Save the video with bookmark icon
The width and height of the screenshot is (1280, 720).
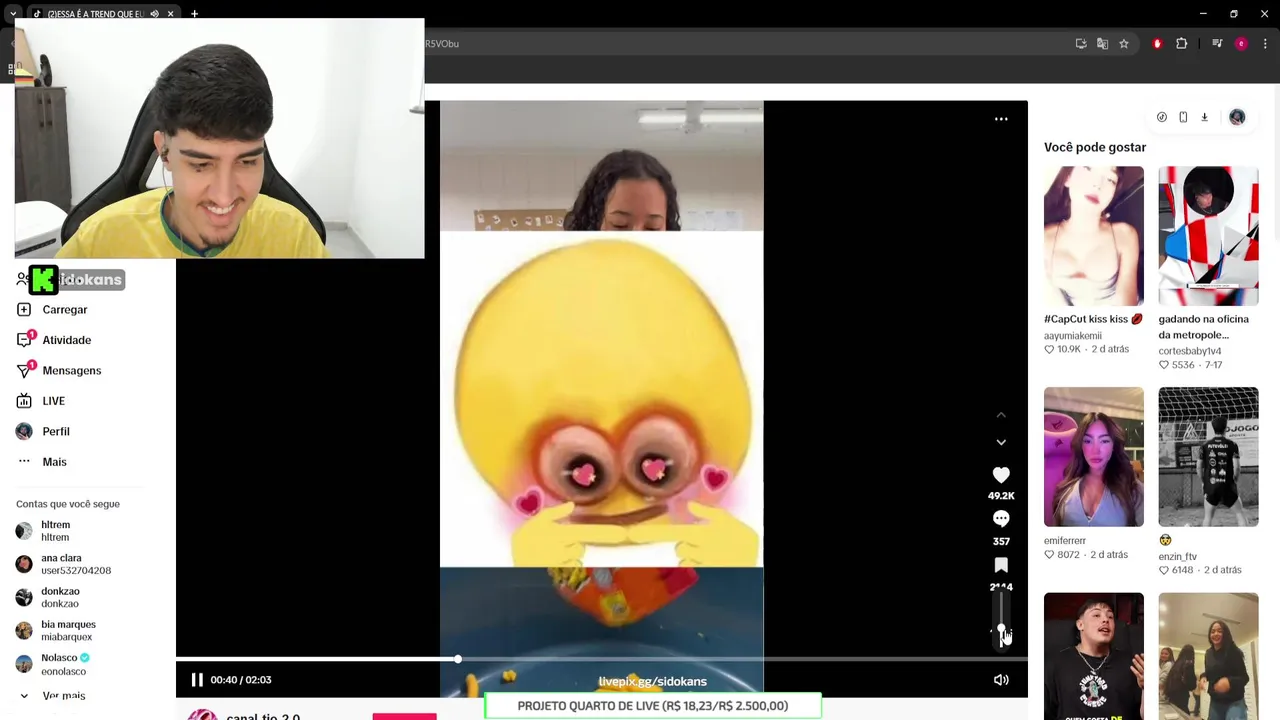click(1001, 565)
